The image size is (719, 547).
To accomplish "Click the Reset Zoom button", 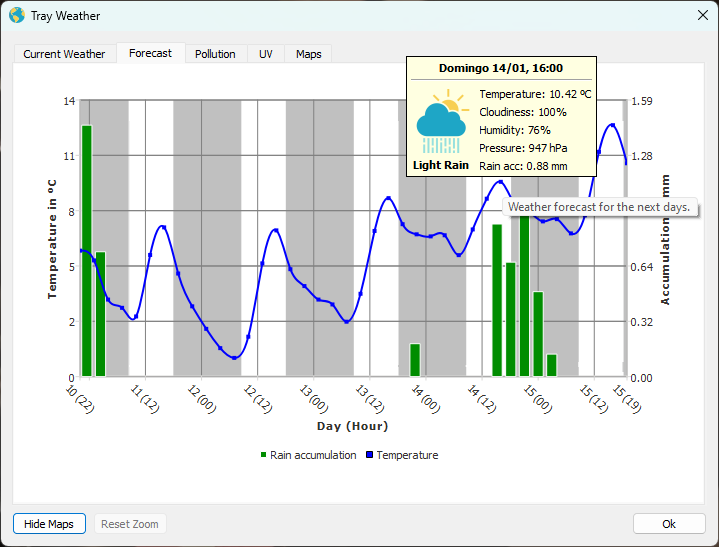I will pos(130,524).
